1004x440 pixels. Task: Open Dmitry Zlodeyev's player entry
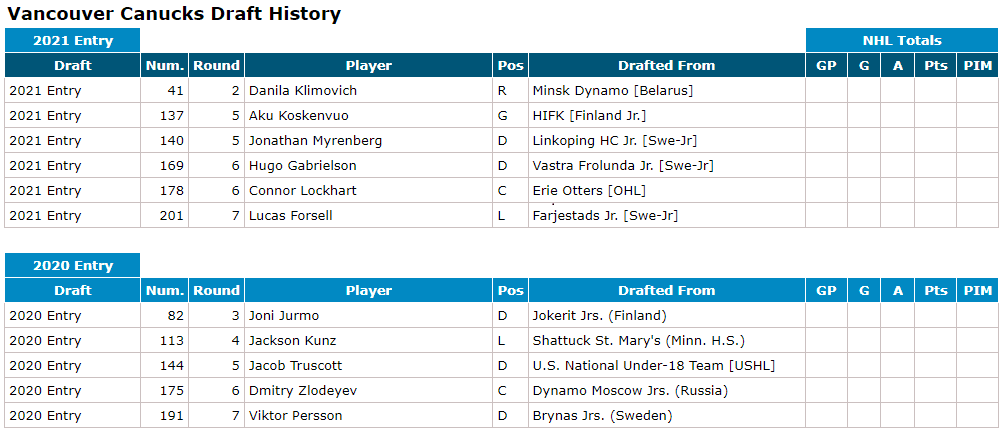click(x=303, y=391)
